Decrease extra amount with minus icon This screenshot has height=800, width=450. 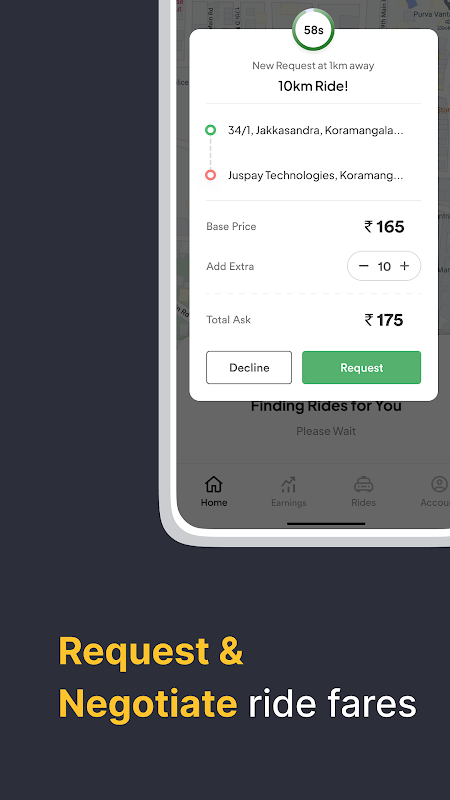click(x=363, y=266)
